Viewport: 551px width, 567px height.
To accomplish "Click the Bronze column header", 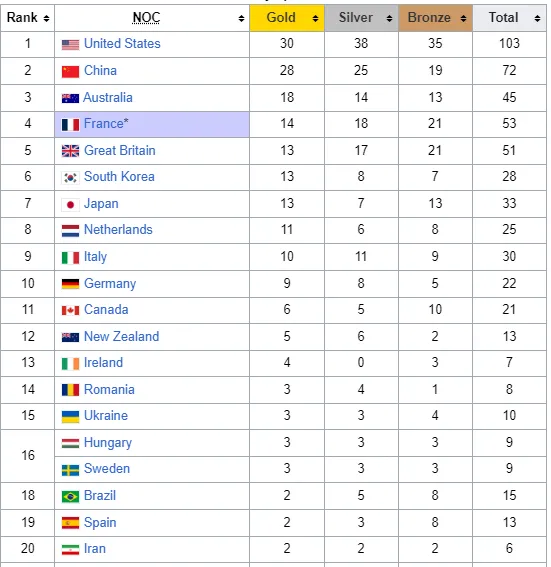I will pos(435,18).
